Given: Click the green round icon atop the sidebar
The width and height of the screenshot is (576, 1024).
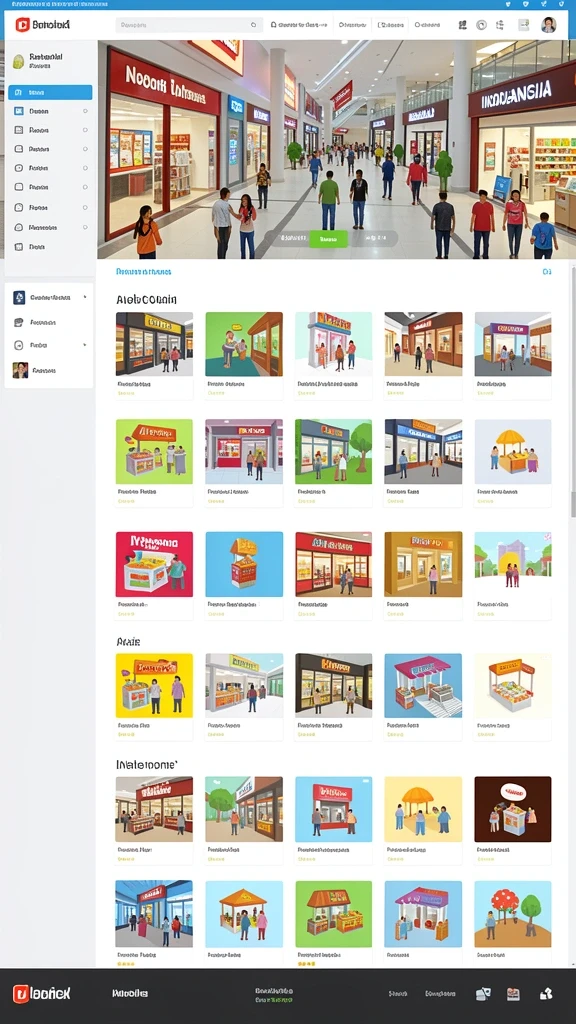Looking at the screenshot, I should click(18, 61).
